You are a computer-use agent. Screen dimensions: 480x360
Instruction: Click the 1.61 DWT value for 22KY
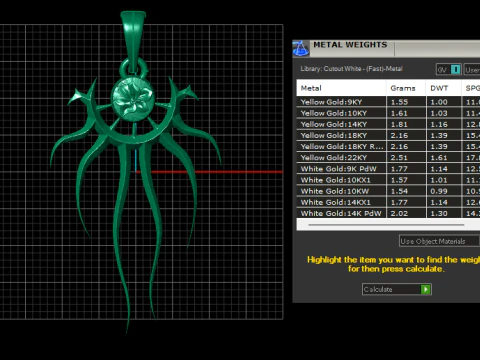(x=439, y=158)
